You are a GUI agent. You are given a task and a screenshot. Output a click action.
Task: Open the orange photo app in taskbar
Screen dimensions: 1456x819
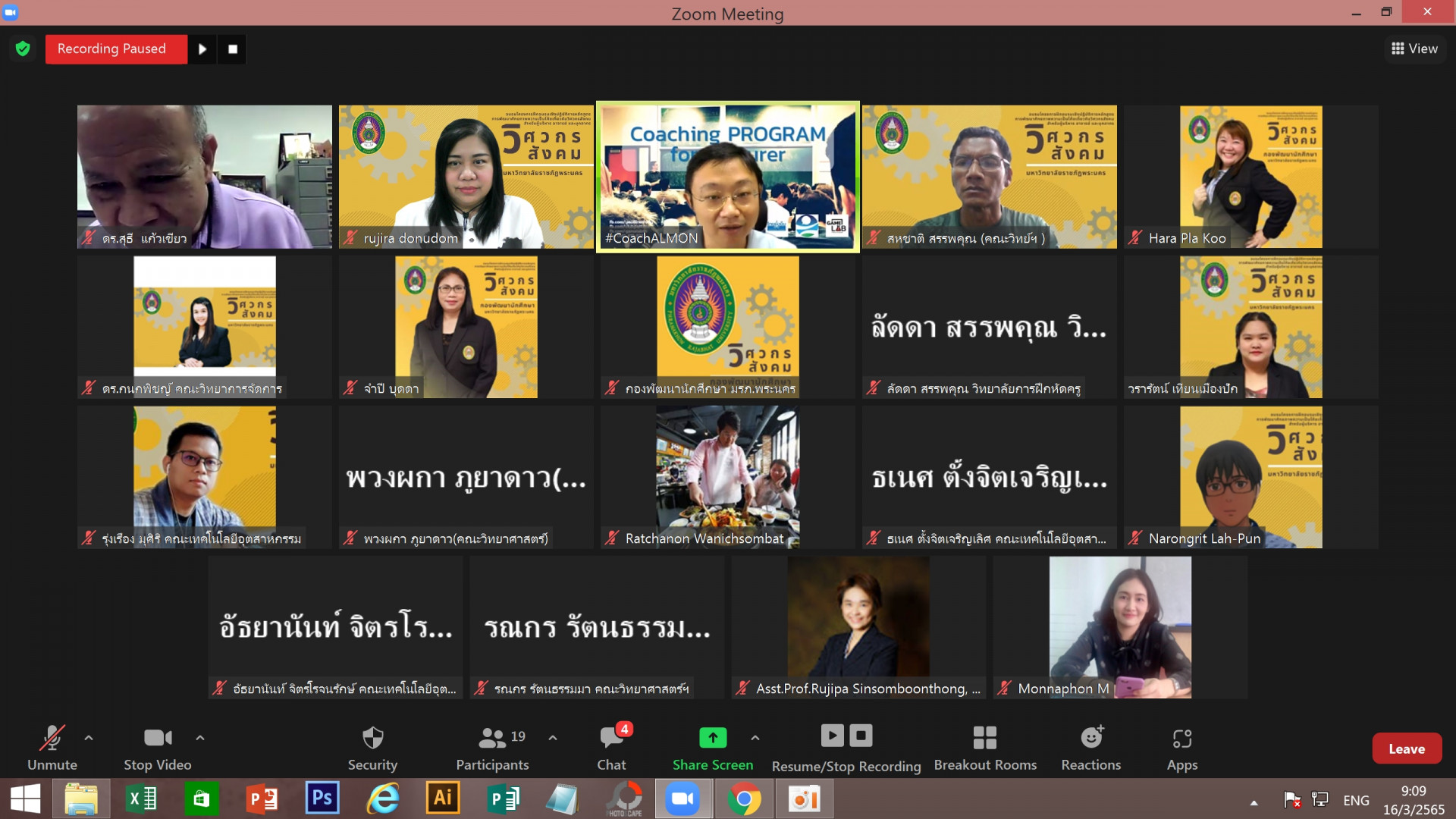[805, 799]
